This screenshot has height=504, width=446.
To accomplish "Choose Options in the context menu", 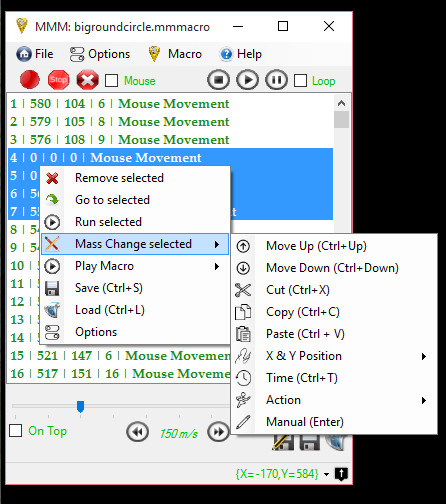I will [x=135, y=332].
